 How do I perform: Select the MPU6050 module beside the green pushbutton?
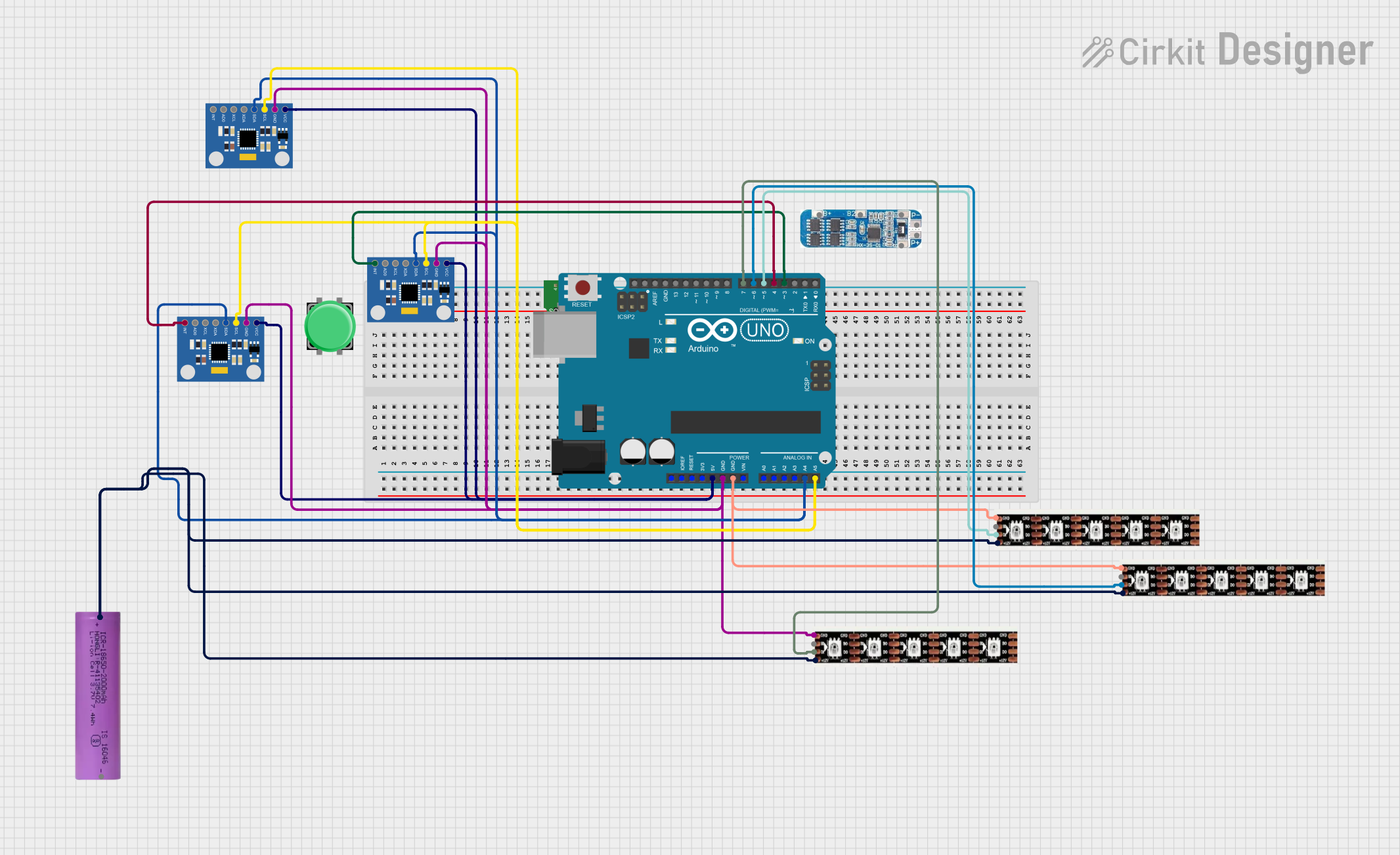pos(221,349)
